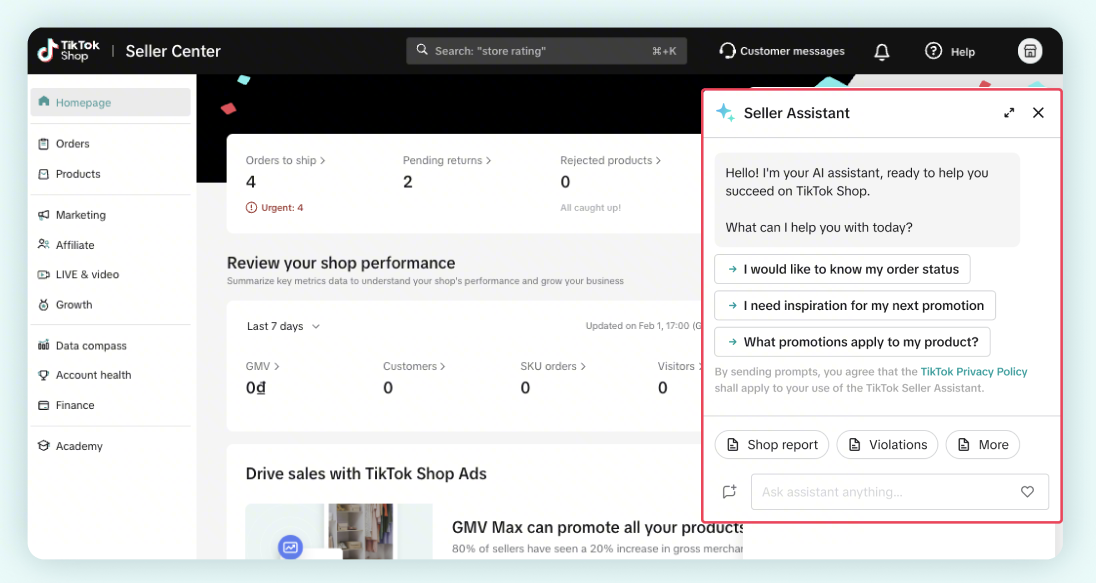This screenshot has height=583, width=1096.
Task: Click the 'Updated on Feb 1, 17:00' text
Action: tap(643, 326)
